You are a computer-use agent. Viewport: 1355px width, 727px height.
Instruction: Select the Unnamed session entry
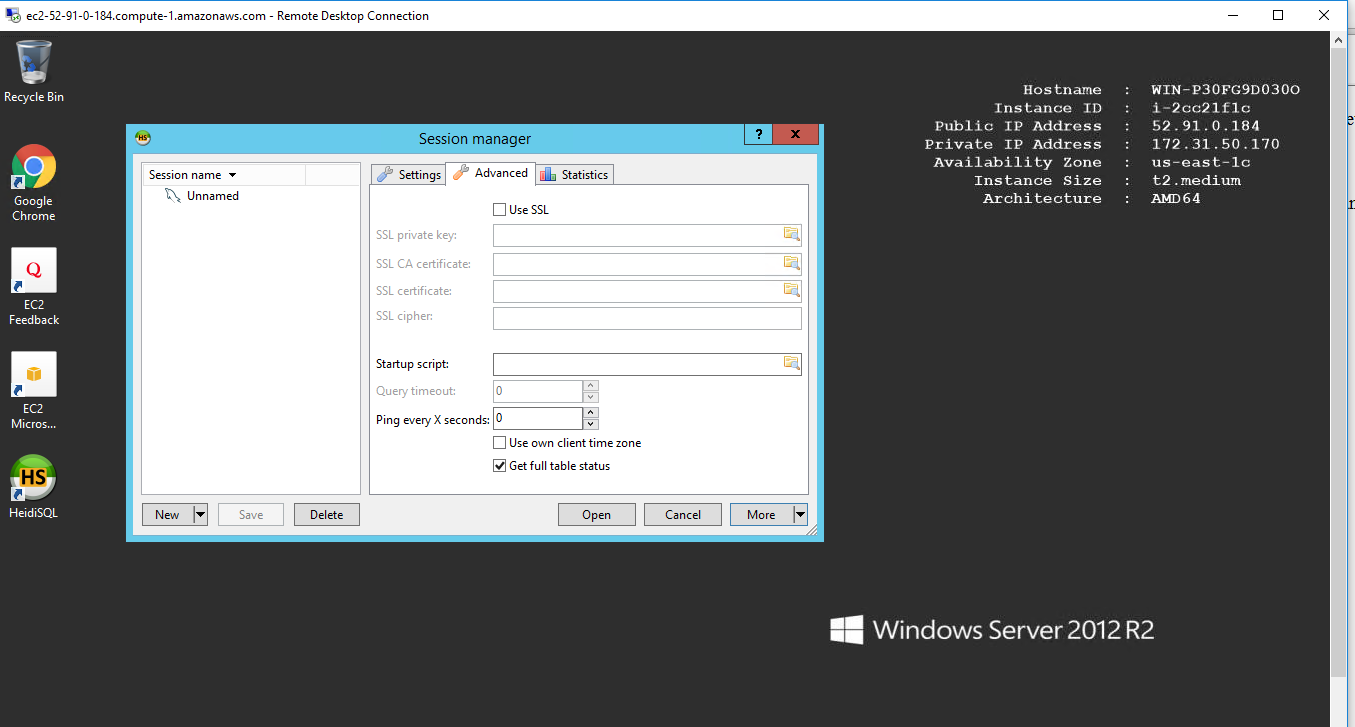pos(212,196)
